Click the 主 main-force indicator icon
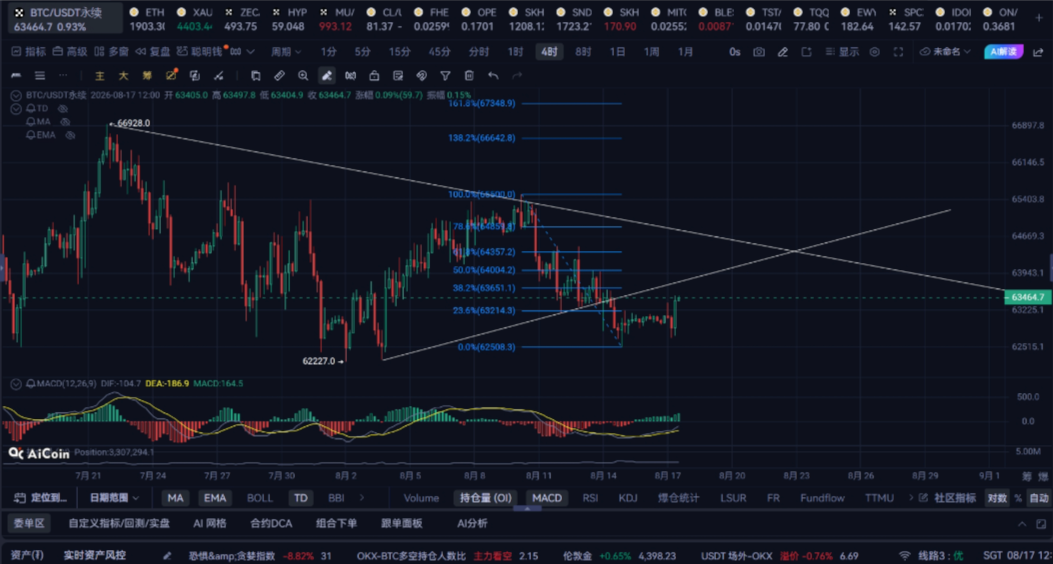This screenshot has width=1053, height=564. coord(99,76)
